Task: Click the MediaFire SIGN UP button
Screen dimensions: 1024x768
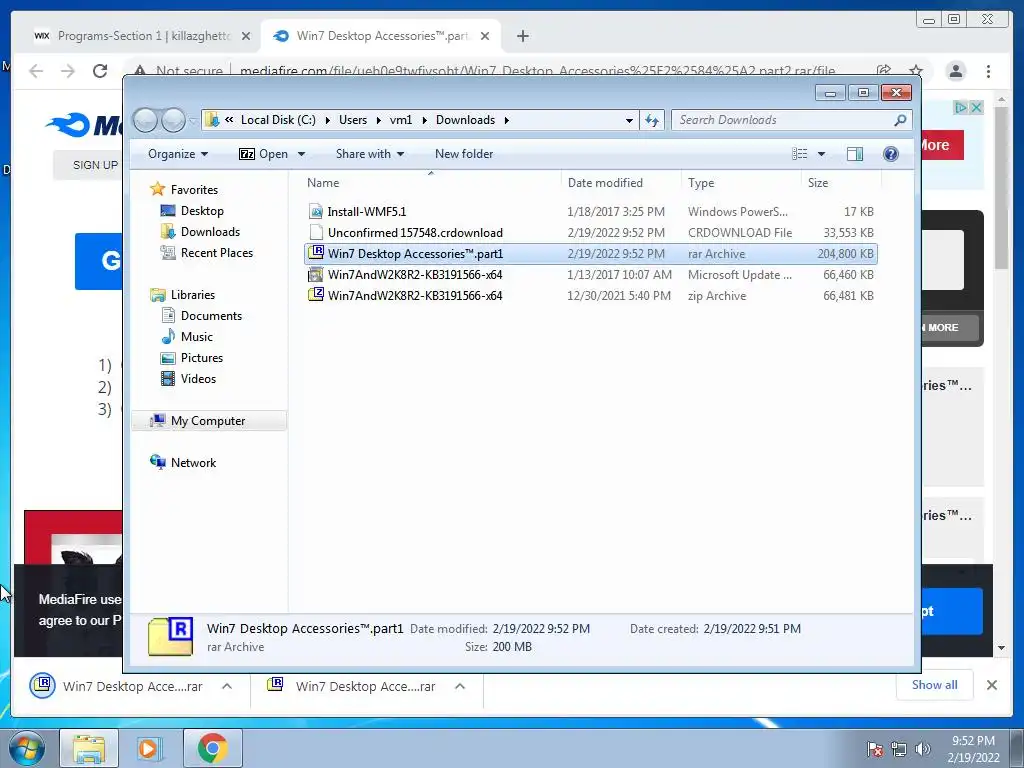Action: click(95, 165)
